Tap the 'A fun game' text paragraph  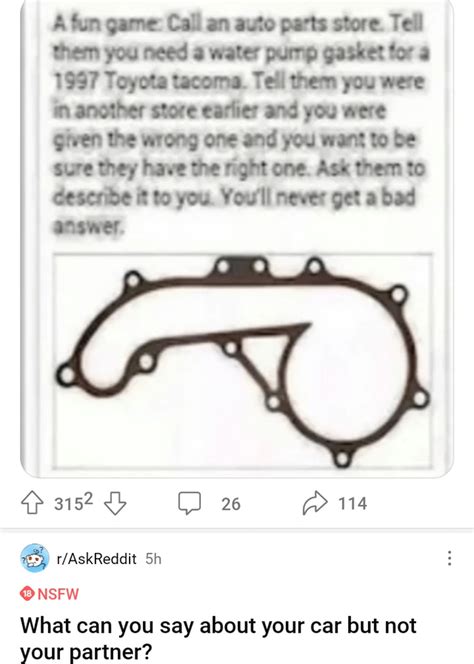[x=240, y=124]
